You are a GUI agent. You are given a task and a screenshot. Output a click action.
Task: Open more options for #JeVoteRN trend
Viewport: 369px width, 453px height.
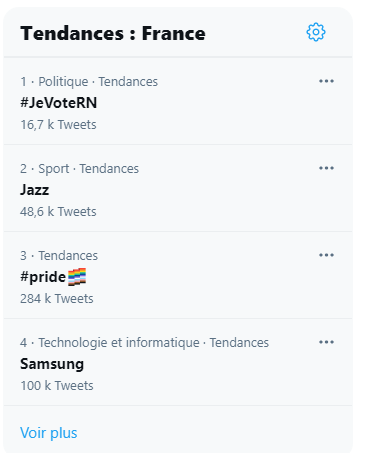coord(326,81)
